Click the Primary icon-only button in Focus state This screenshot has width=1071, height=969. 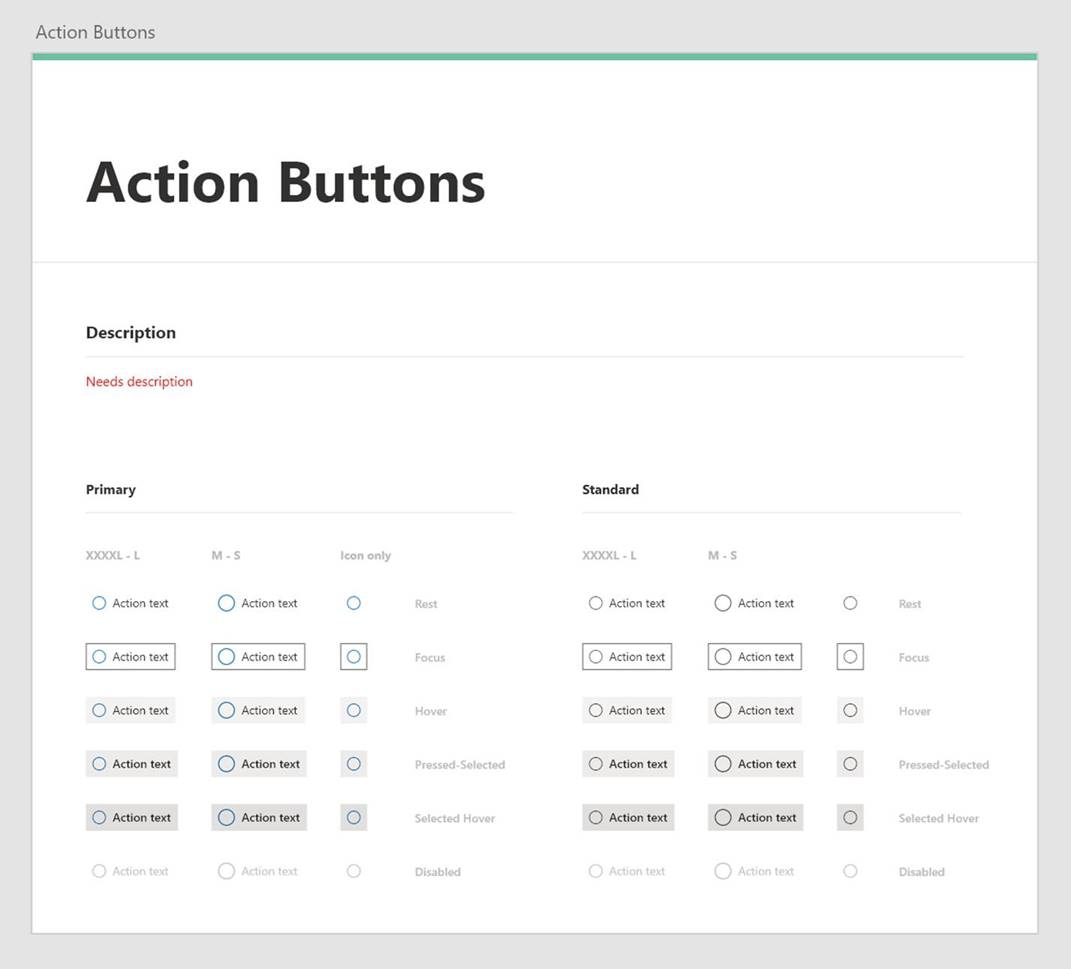coord(353,656)
